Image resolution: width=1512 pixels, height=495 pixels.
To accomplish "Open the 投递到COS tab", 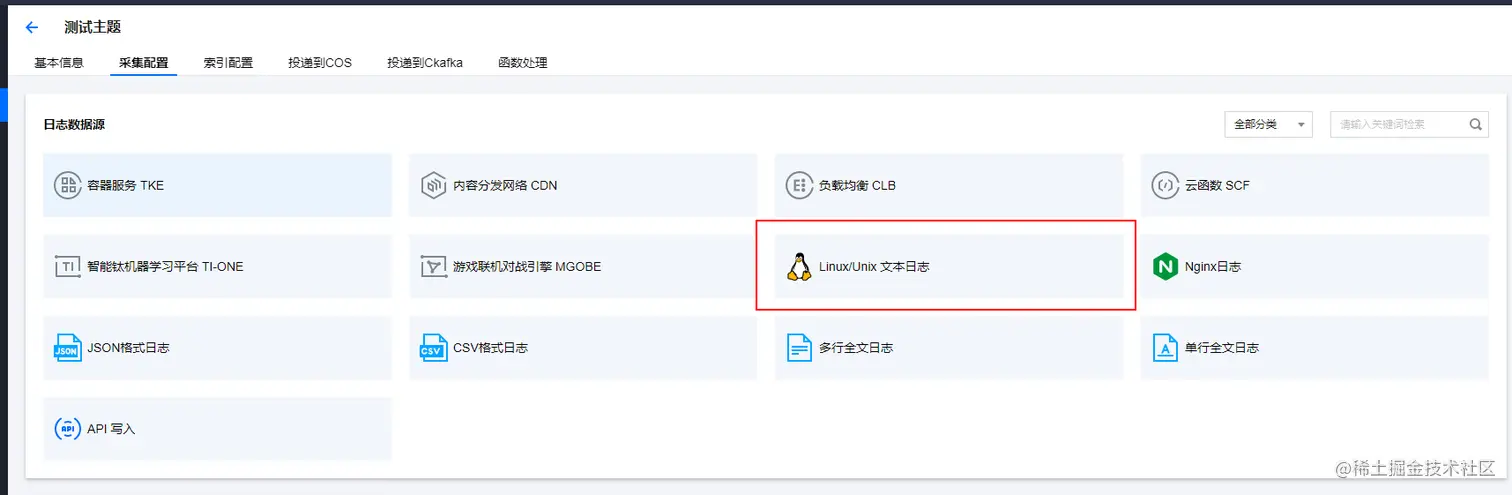I will [320, 63].
